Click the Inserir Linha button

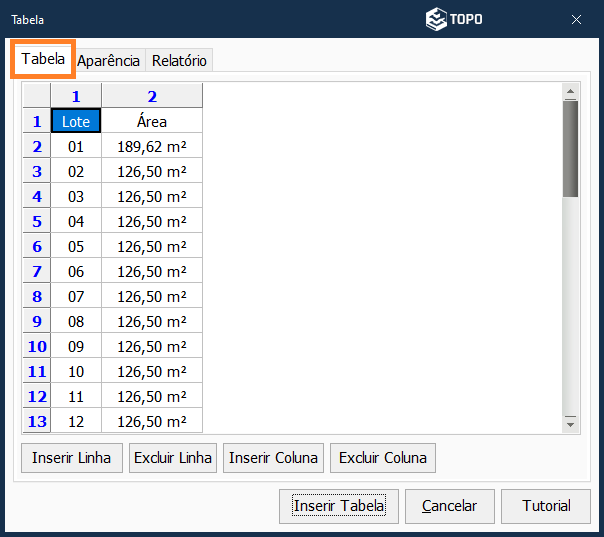click(x=72, y=458)
